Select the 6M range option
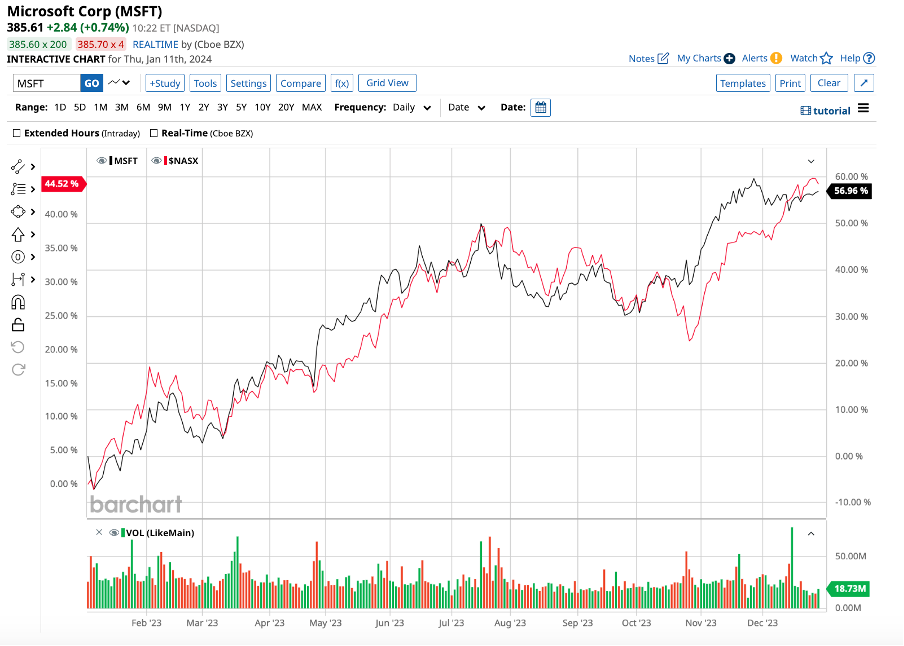Screen dimensions: 904x646 (143, 107)
